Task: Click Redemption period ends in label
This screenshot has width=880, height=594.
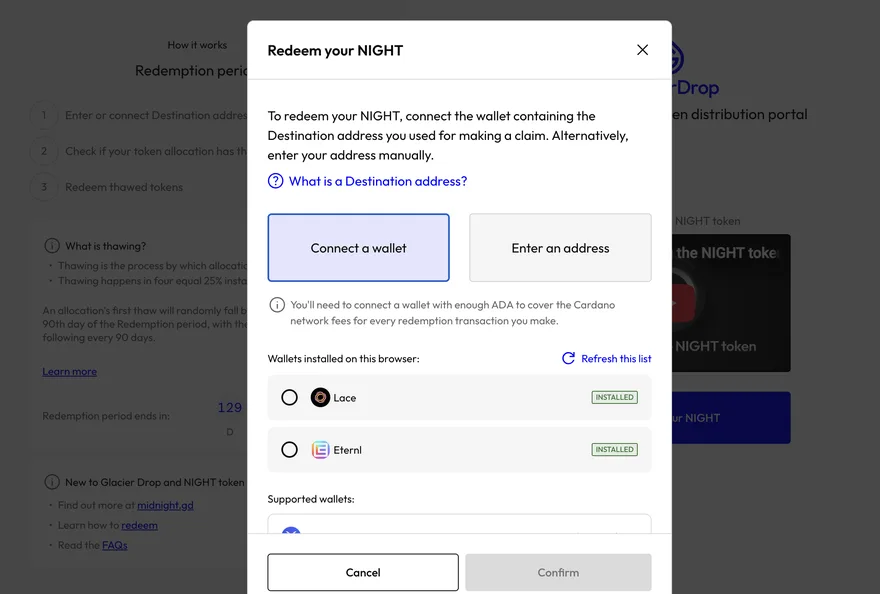Action: pos(106,416)
